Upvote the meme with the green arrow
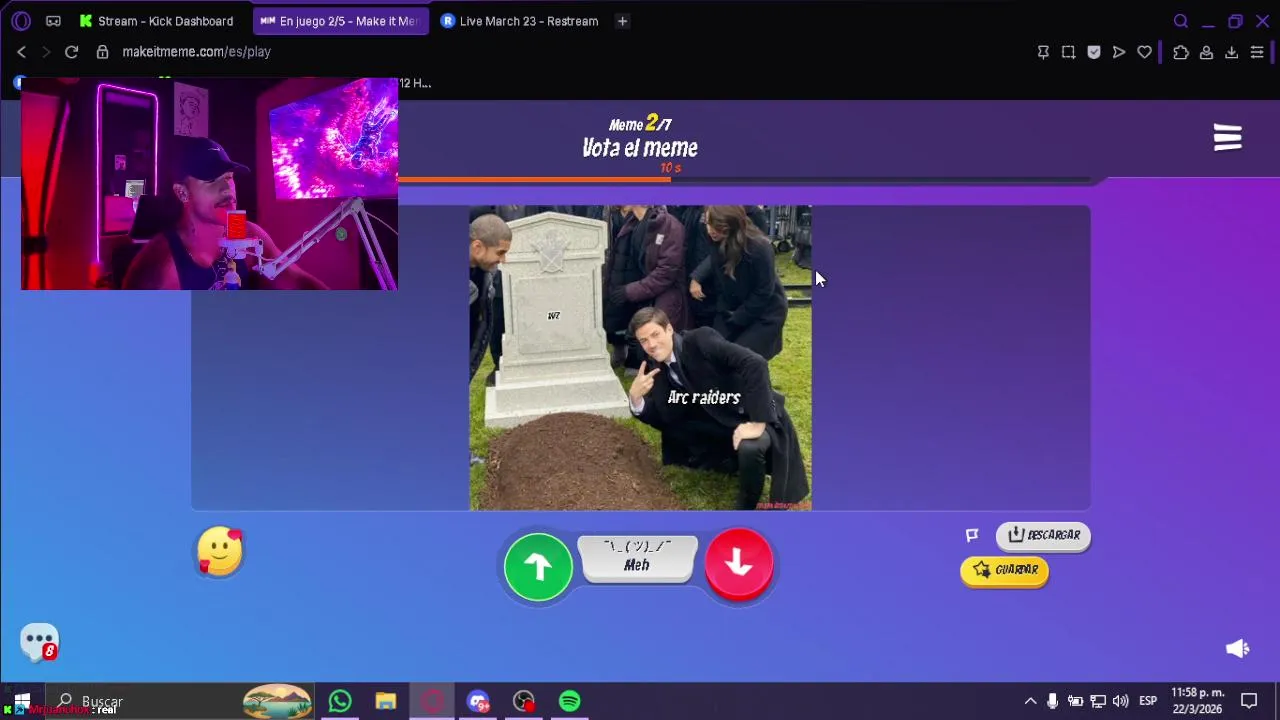Viewport: 1280px width, 720px height. (x=538, y=567)
